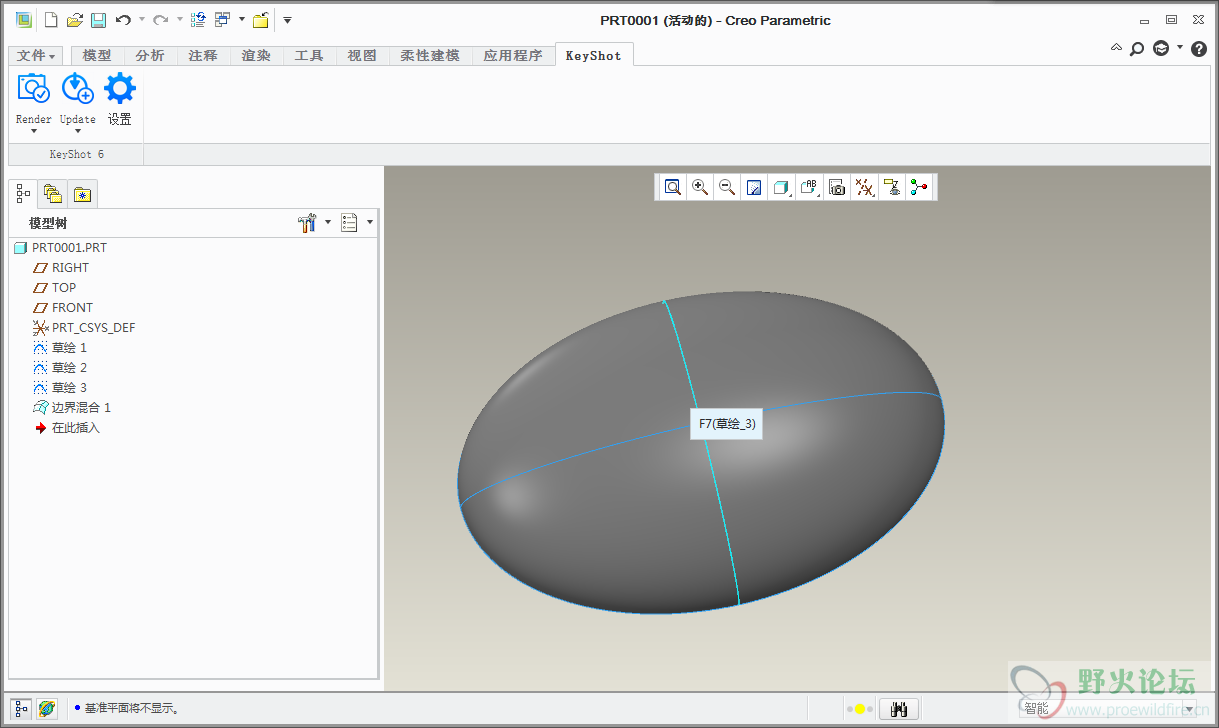Customize the quick access toolbar arrow
Viewport: 1219px width, 728px height.
click(287, 20)
